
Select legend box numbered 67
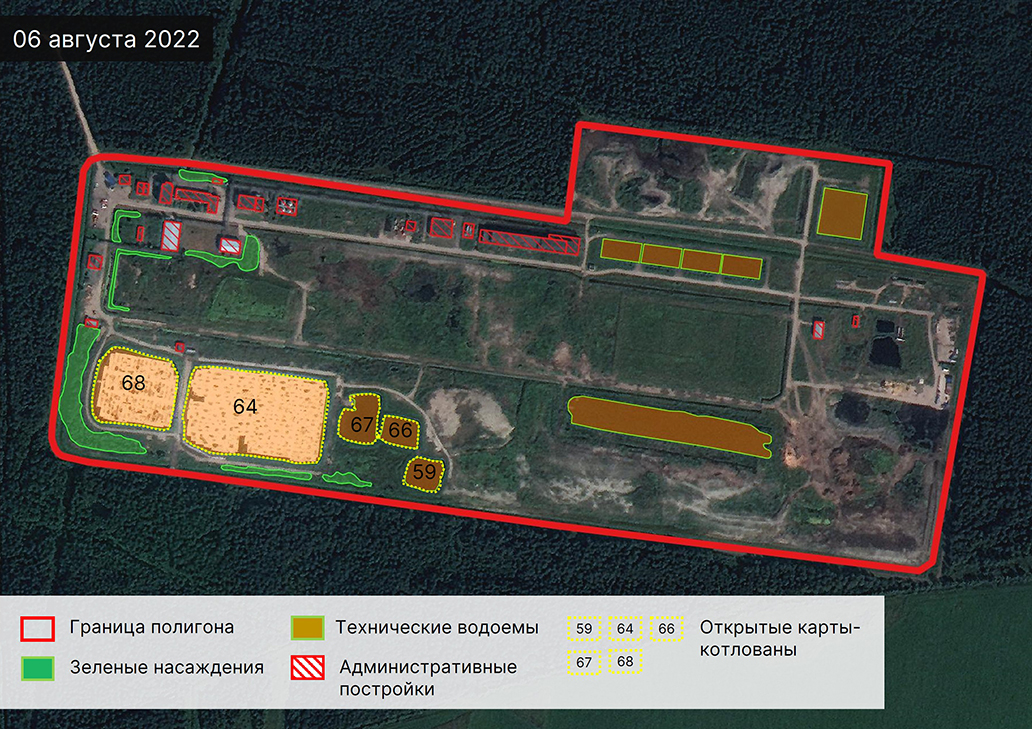pos(585,662)
